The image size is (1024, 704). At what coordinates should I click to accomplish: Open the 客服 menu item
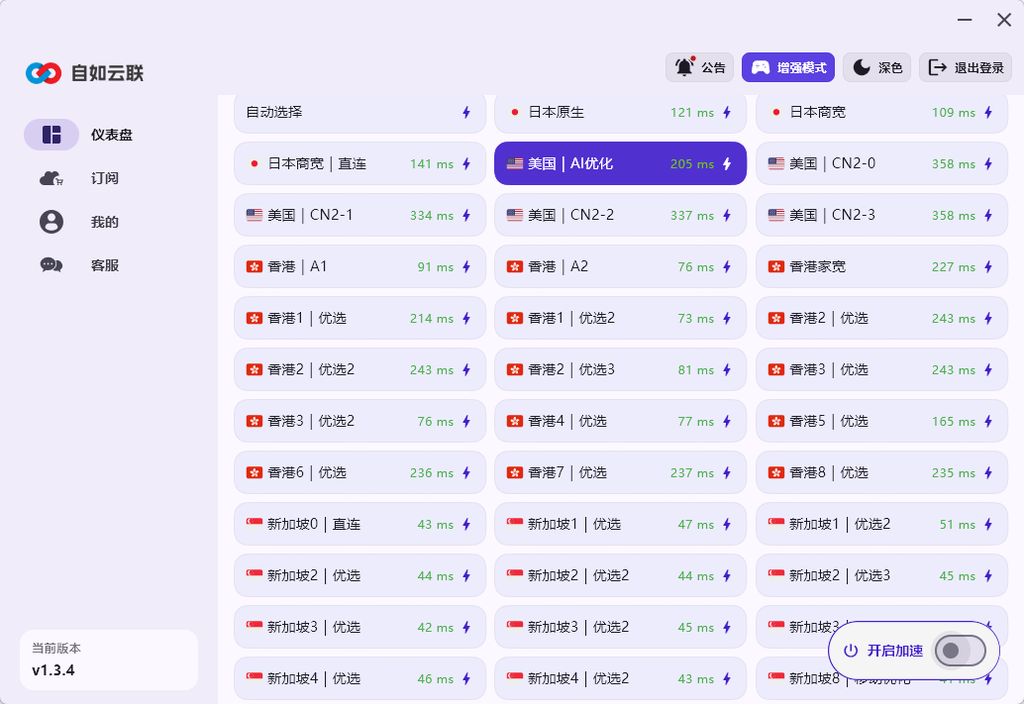coord(104,265)
